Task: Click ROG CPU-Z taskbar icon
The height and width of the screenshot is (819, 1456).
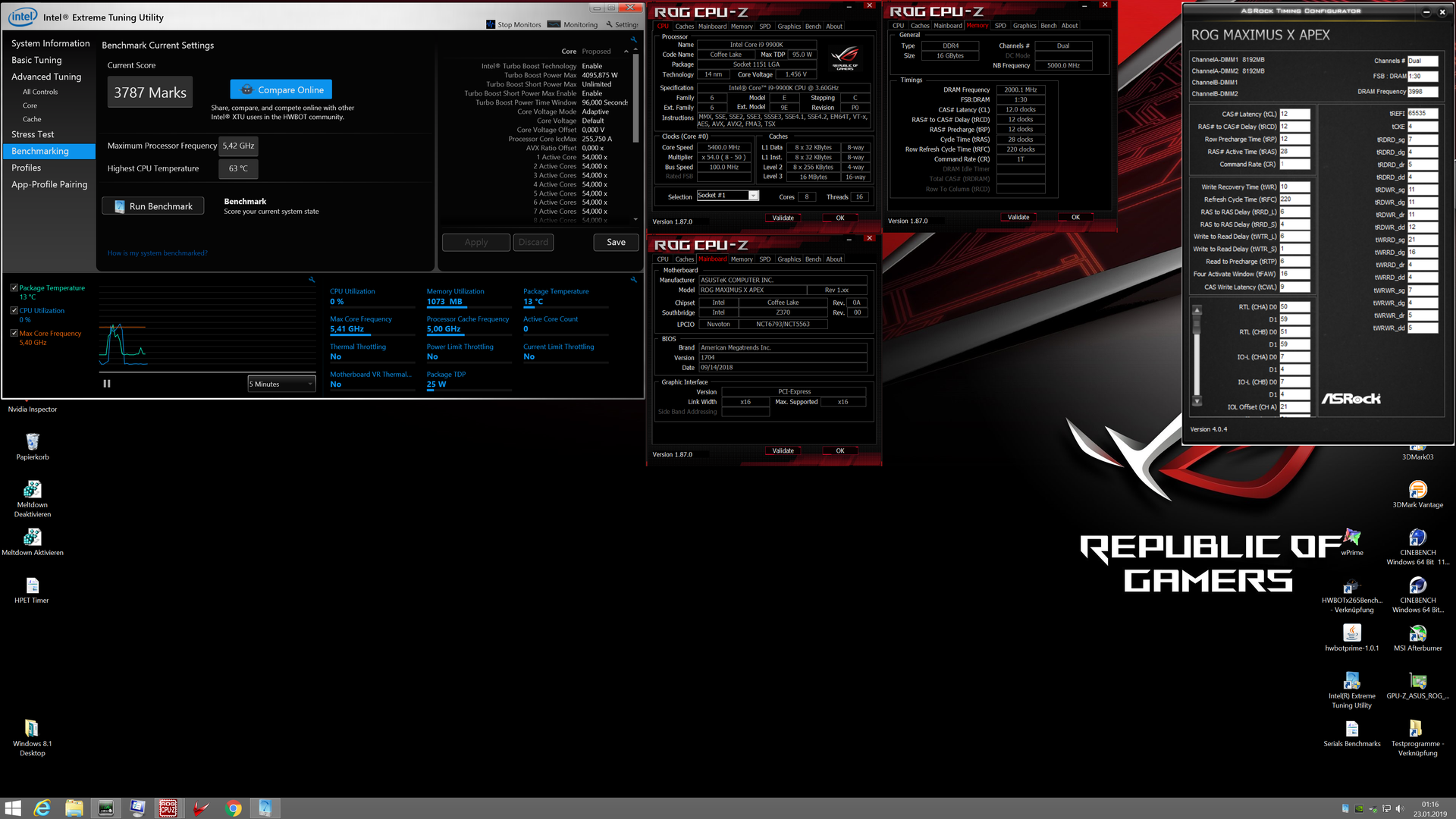Action: tap(168, 808)
